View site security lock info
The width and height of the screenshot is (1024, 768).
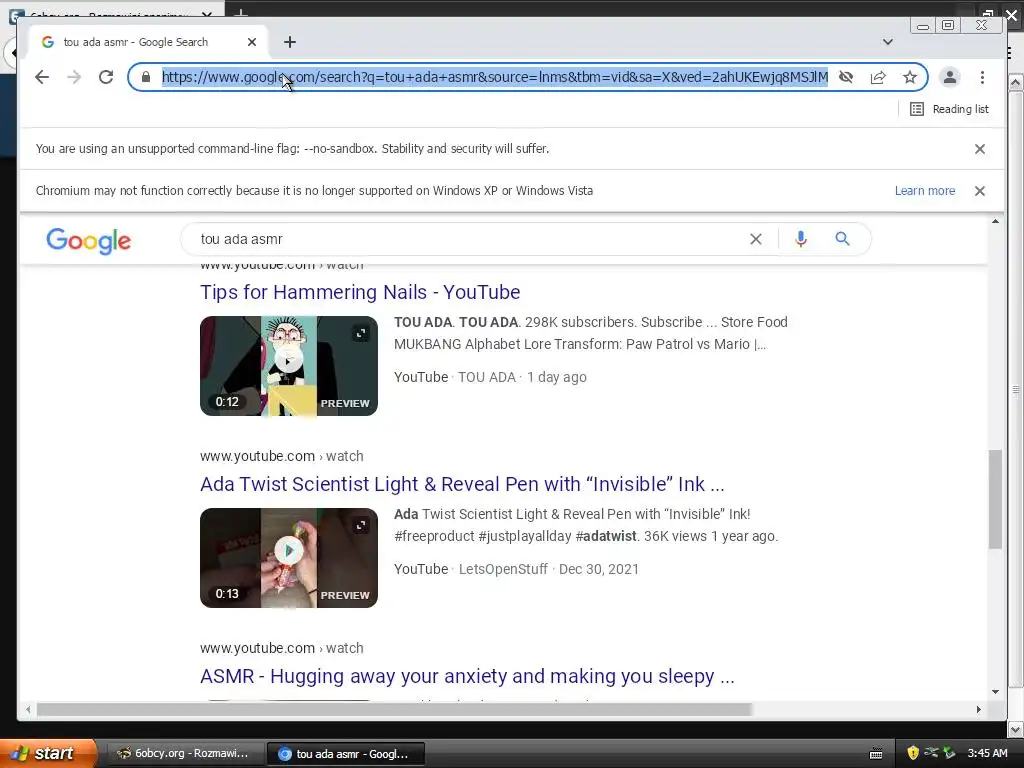pos(146,77)
